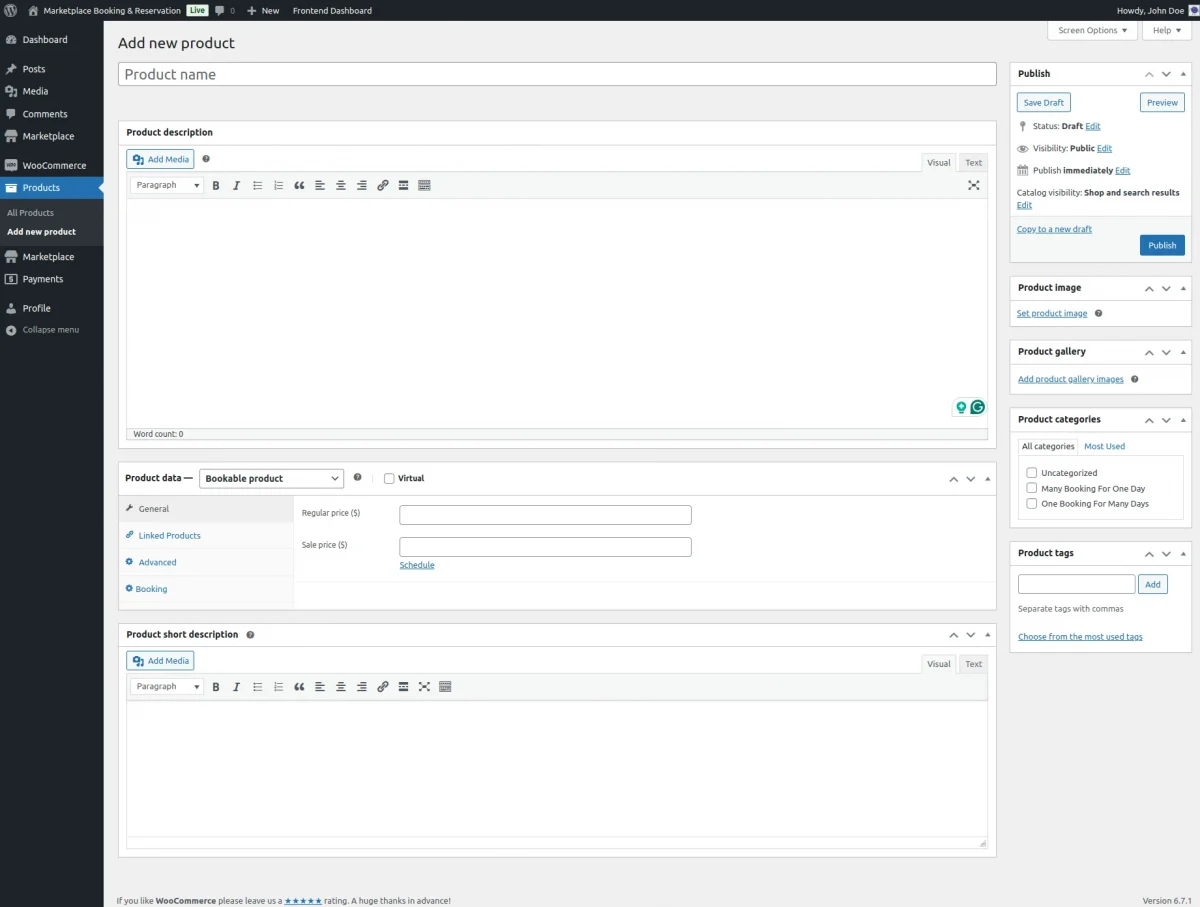Switch to Most Used categories tab

1104,446
